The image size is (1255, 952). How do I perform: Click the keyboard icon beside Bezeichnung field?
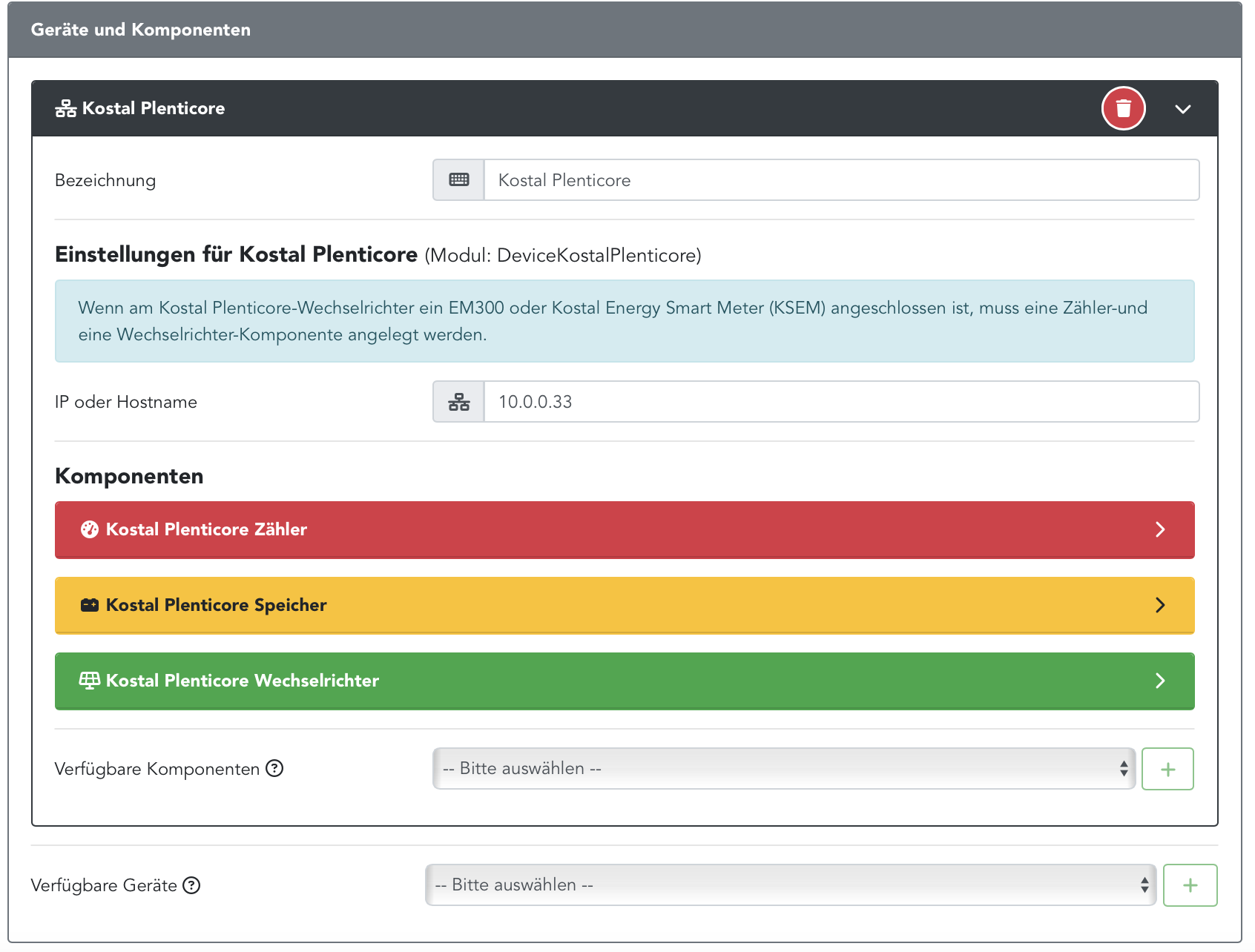[458, 179]
